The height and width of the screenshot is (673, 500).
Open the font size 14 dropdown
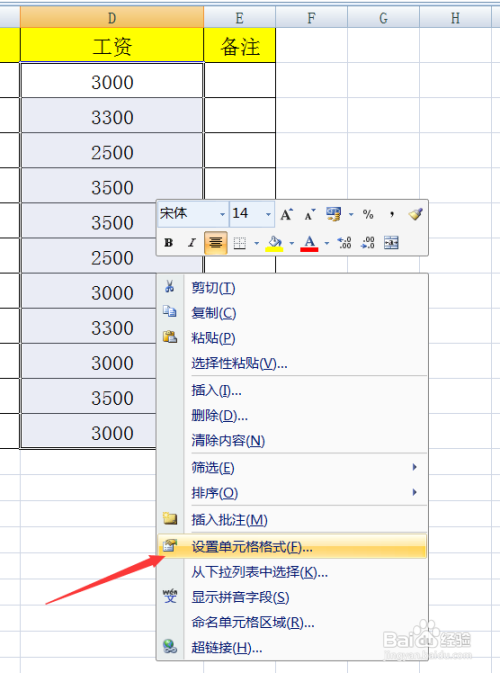[268, 214]
